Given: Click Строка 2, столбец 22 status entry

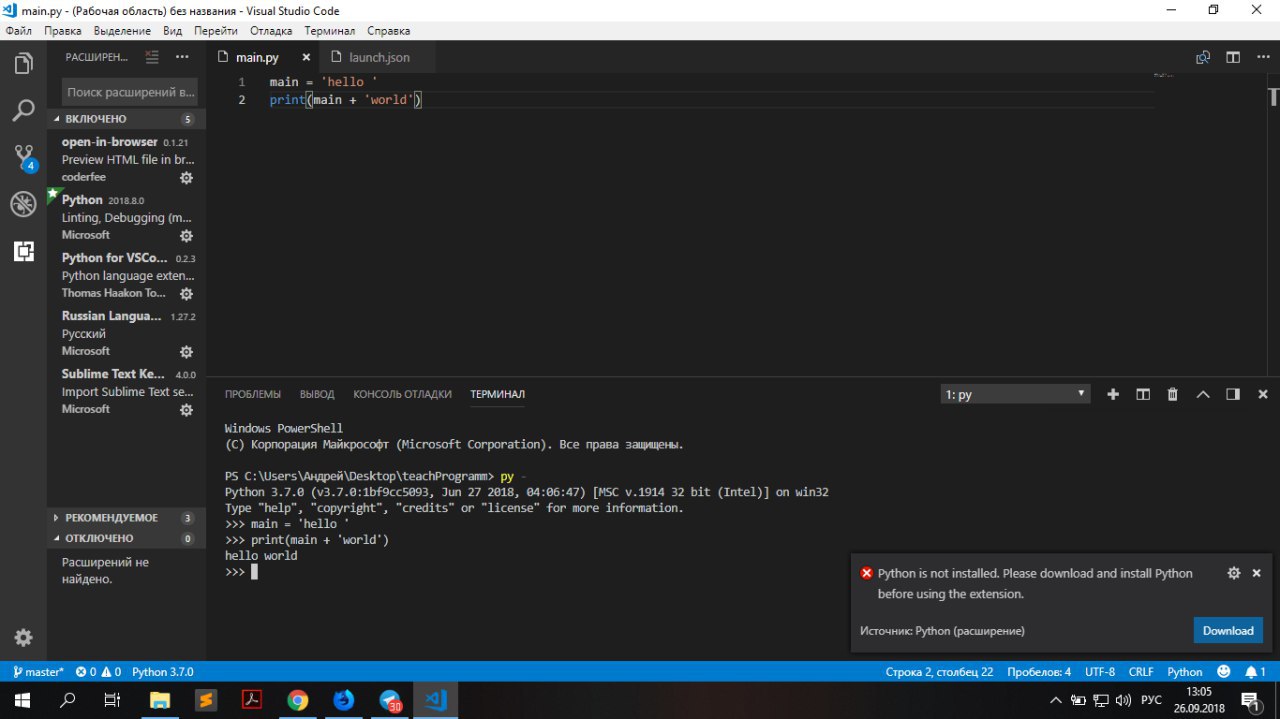Looking at the screenshot, I should pyautogui.click(x=939, y=672).
